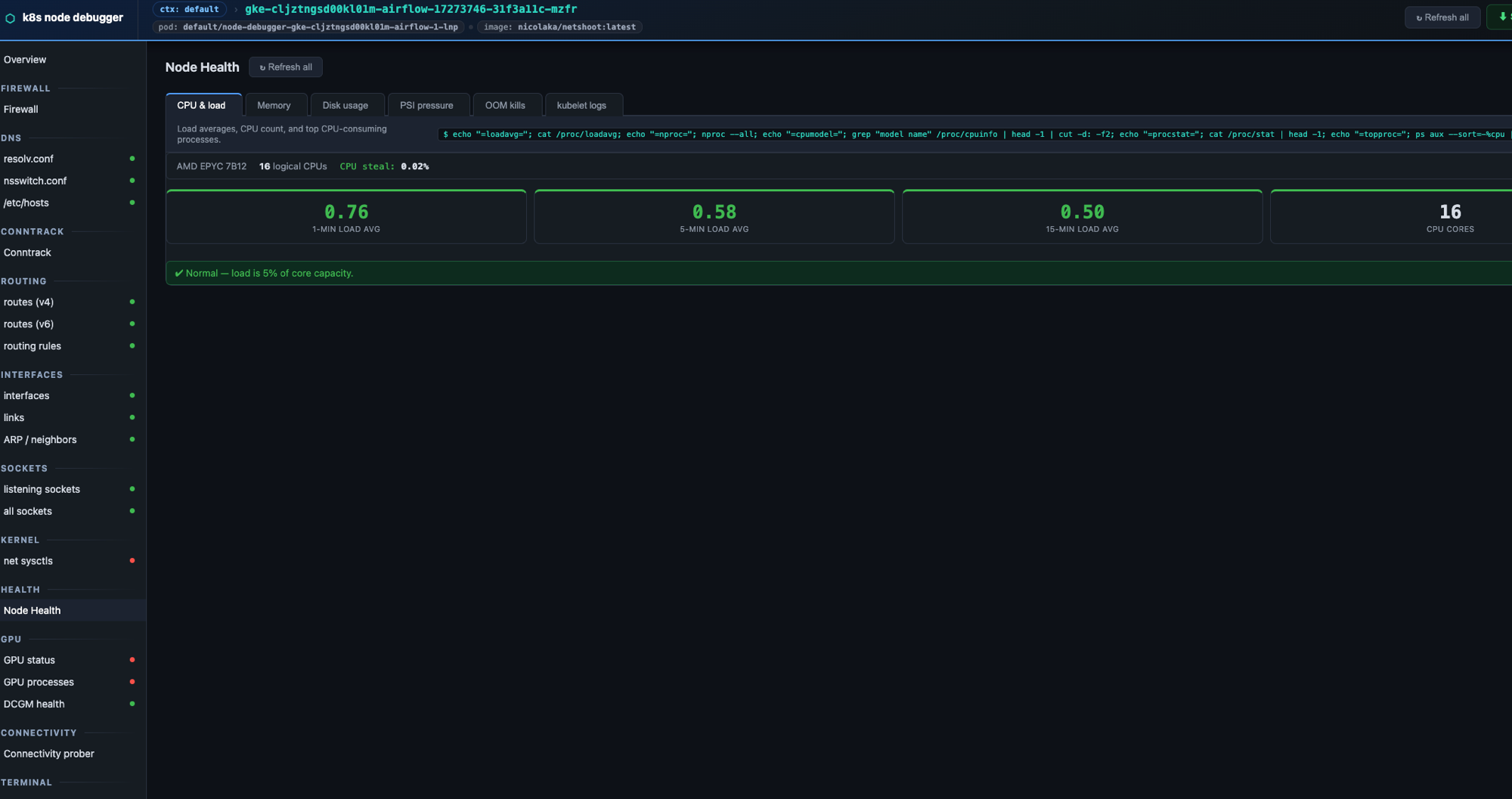Click the ctx: default badge

pos(189,9)
